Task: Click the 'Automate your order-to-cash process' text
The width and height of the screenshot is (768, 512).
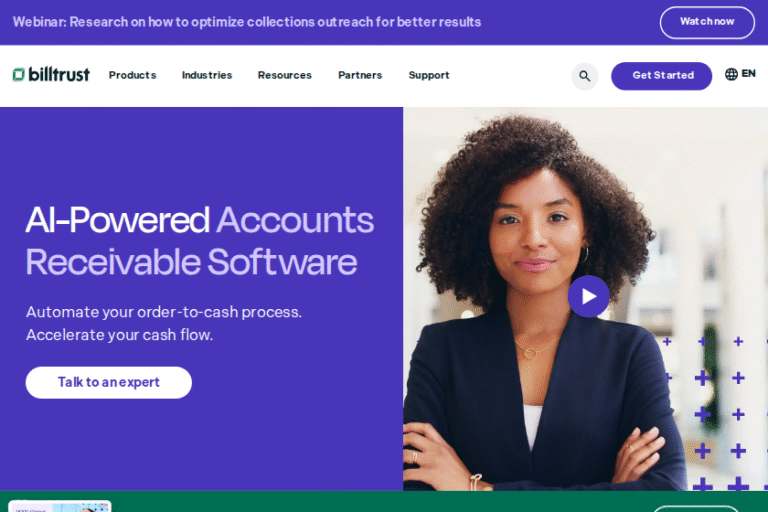Action: coord(164,312)
